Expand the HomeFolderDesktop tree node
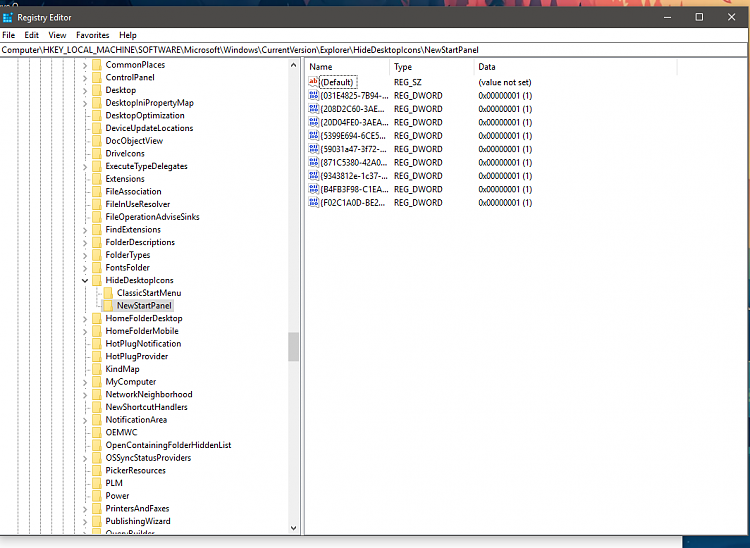The image size is (750, 548). 85,318
